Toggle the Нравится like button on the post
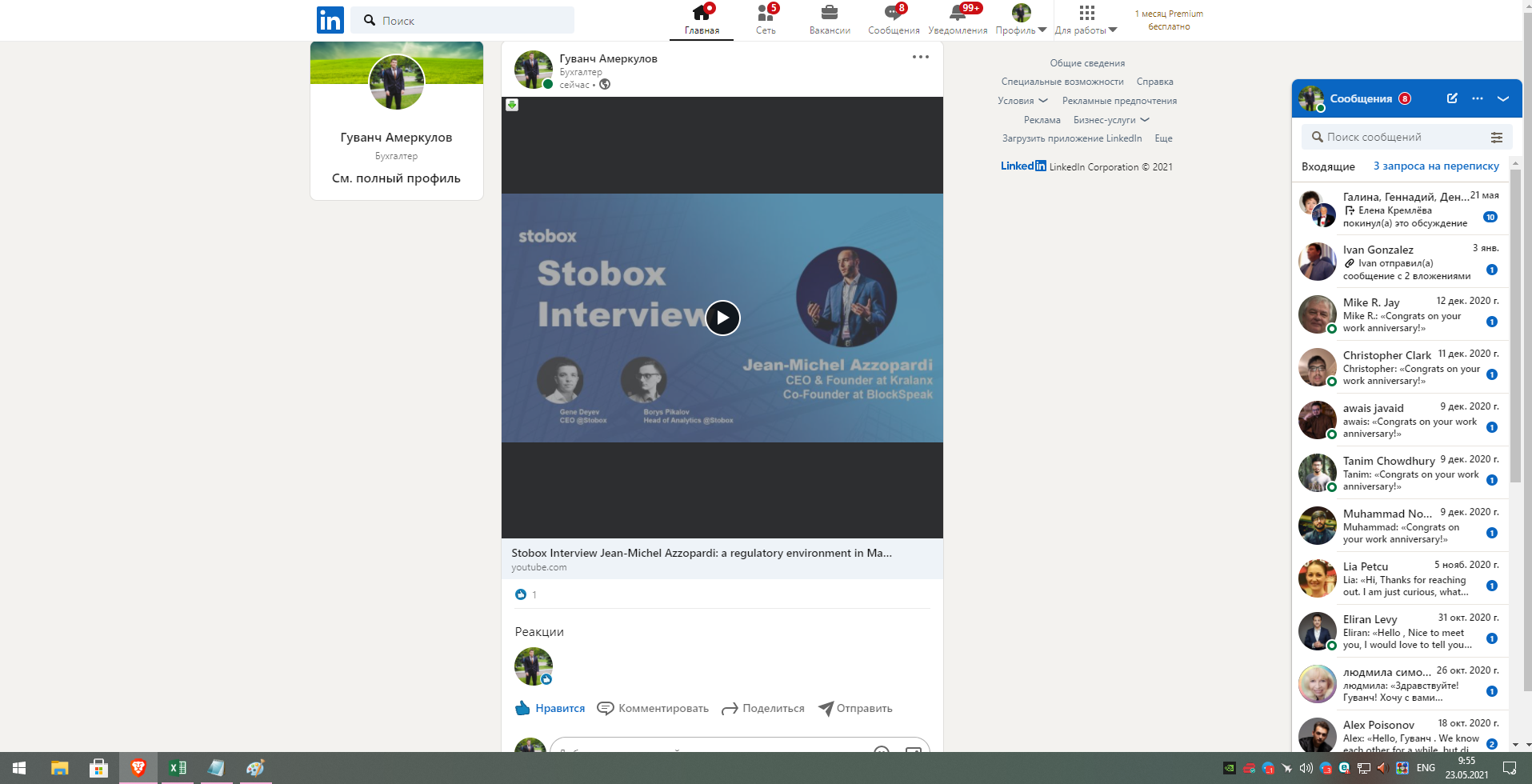This screenshot has height=784, width=1532. [550, 708]
